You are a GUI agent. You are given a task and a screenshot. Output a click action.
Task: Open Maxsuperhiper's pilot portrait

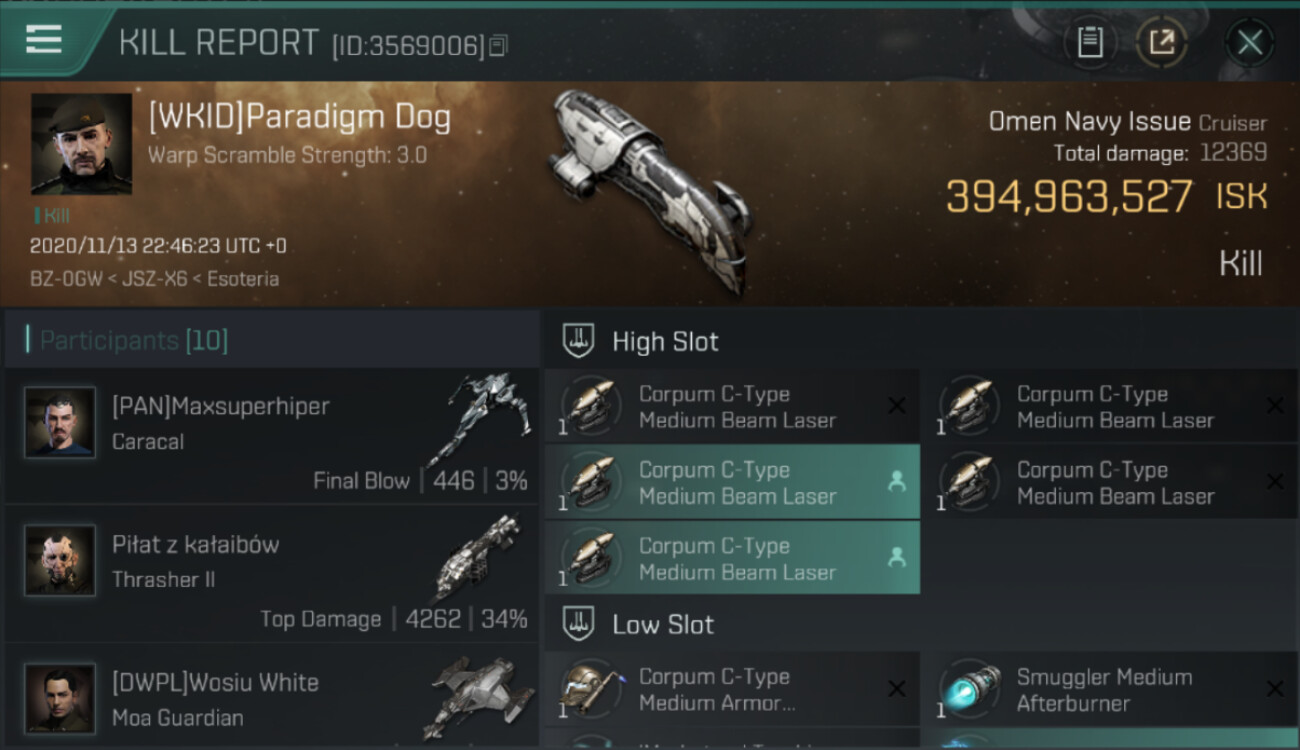[60, 422]
